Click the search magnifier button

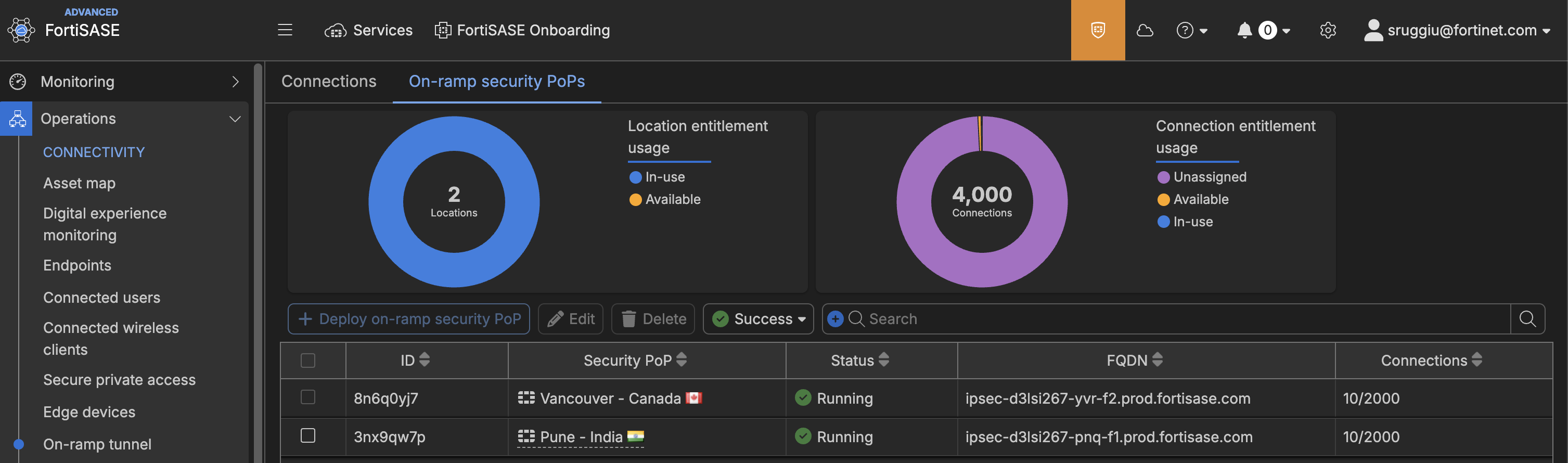click(1527, 319)
